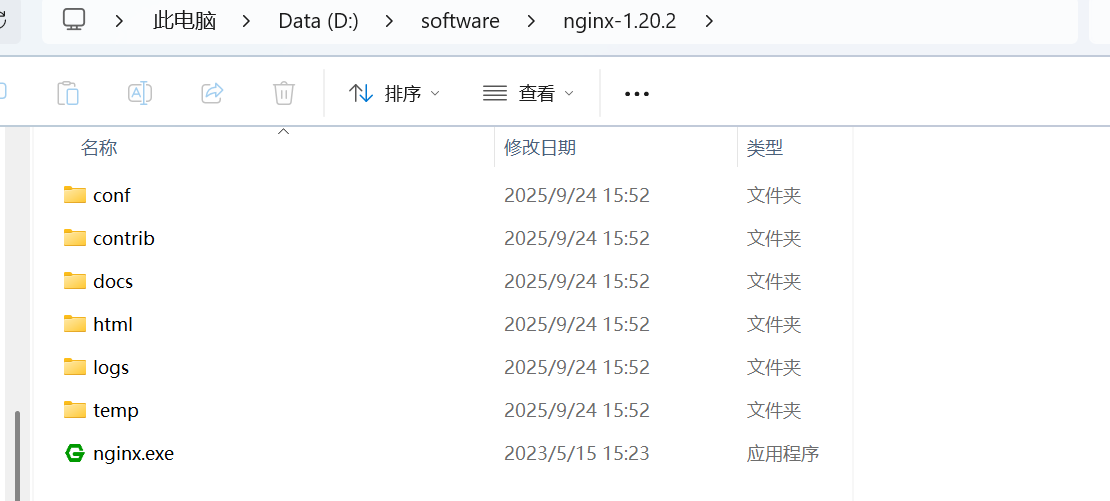The image size is (1110, 501).
Task: Click the 文件夹 type in the html row
Action: point(774,325)
